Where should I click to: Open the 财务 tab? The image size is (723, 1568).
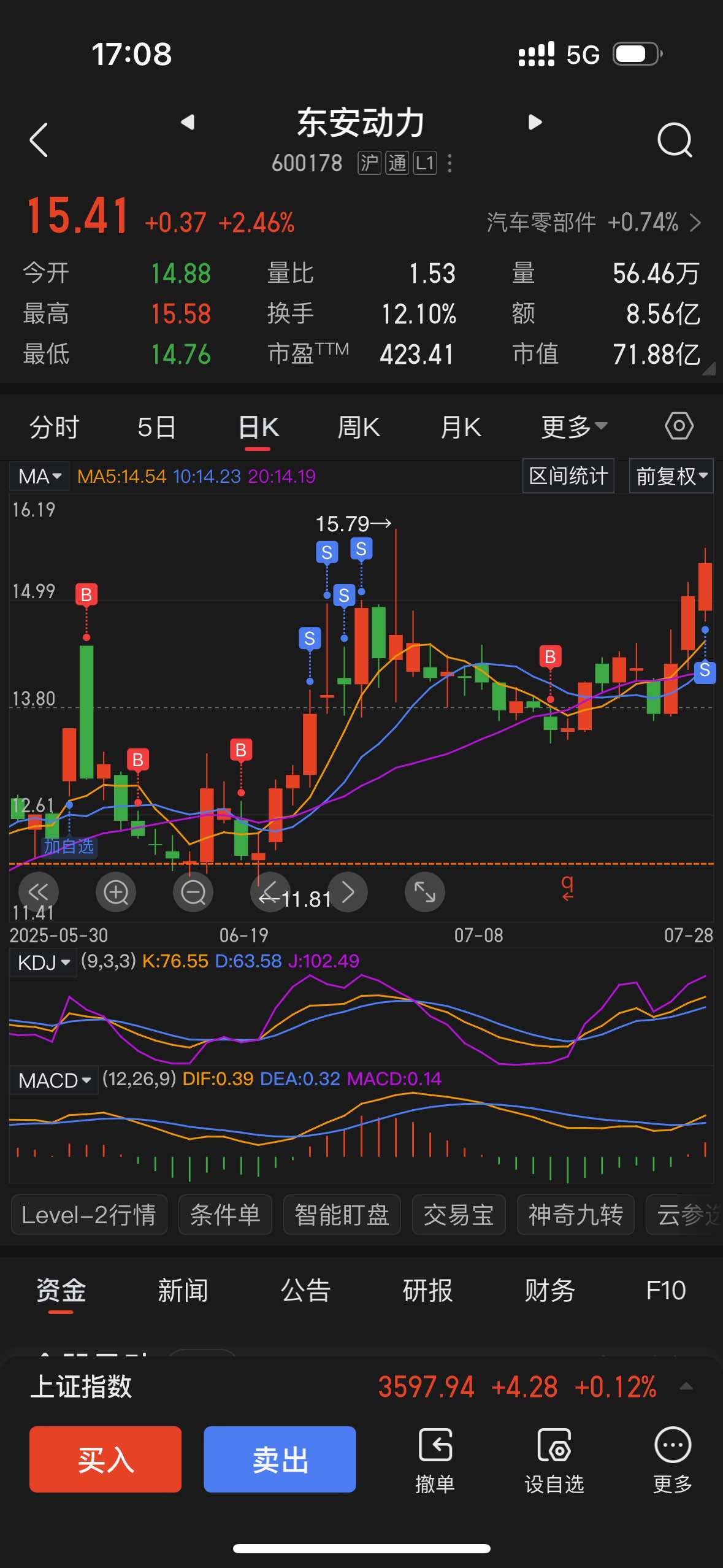click(549, 1290)
